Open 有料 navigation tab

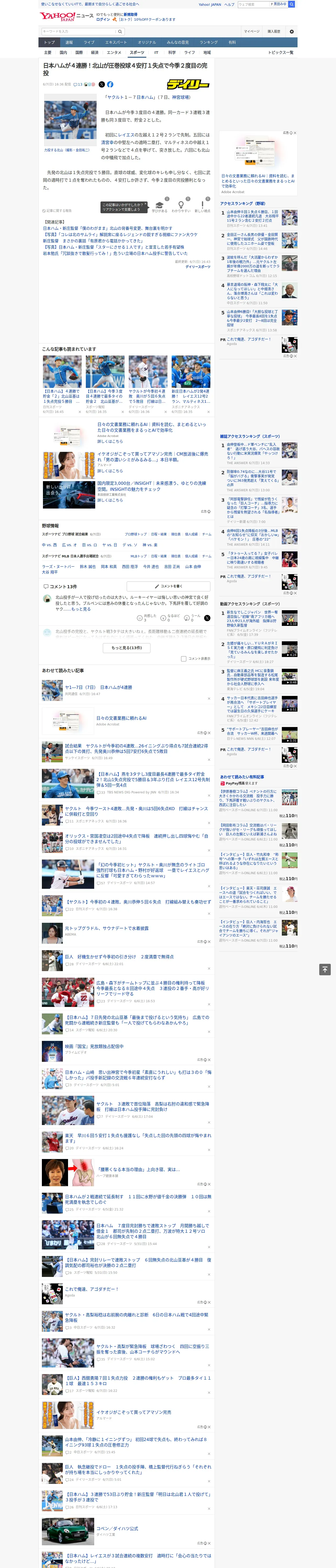pos(232,43)
